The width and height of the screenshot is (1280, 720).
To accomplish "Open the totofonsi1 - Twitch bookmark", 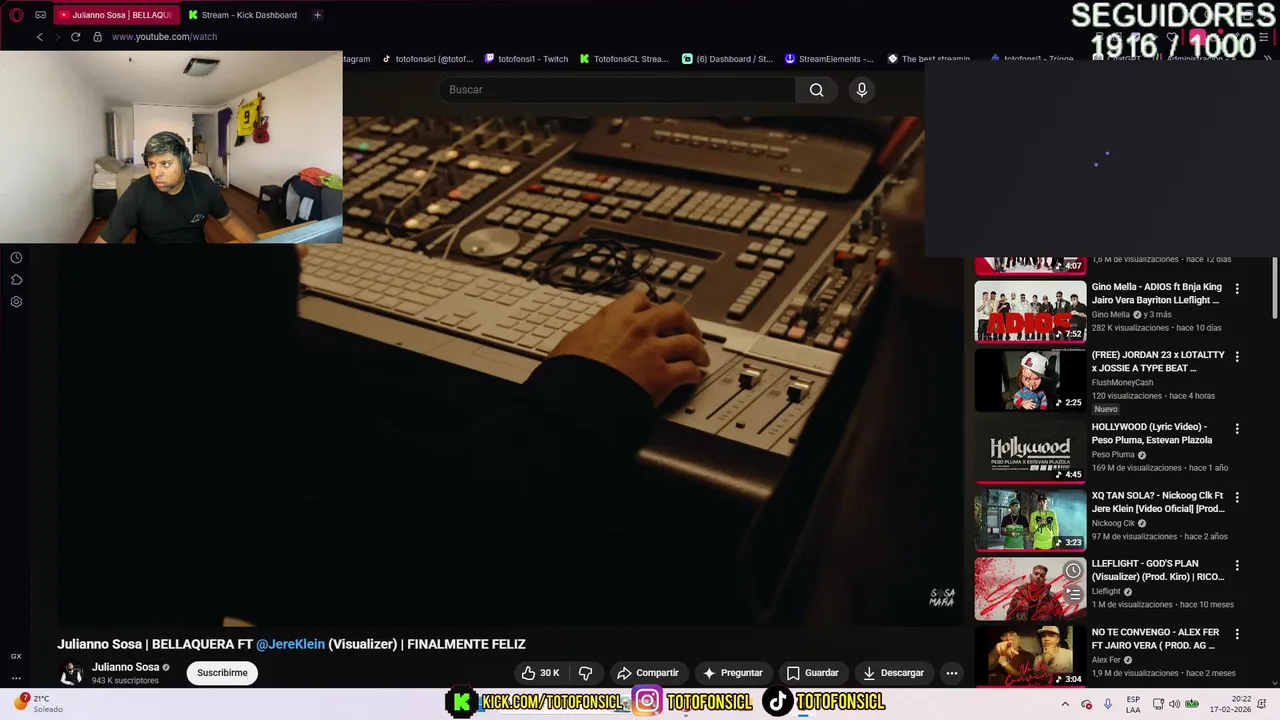I will (x=526, y=59).
